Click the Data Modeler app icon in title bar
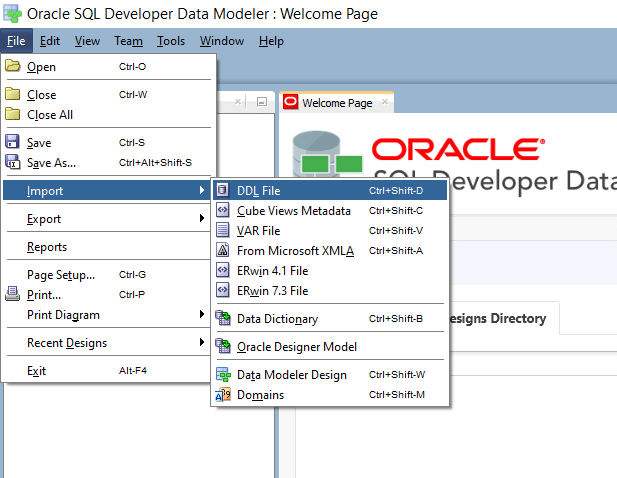Image resolution: width=617 pixels, height=478 pixels. click(x=12, y=13)
